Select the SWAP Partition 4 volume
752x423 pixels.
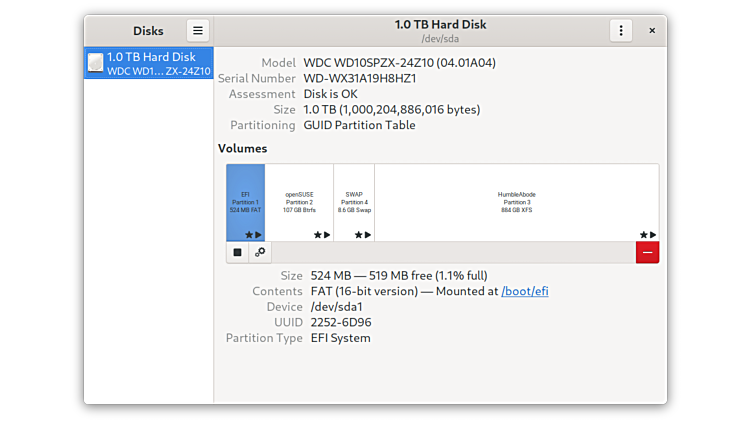354,200
